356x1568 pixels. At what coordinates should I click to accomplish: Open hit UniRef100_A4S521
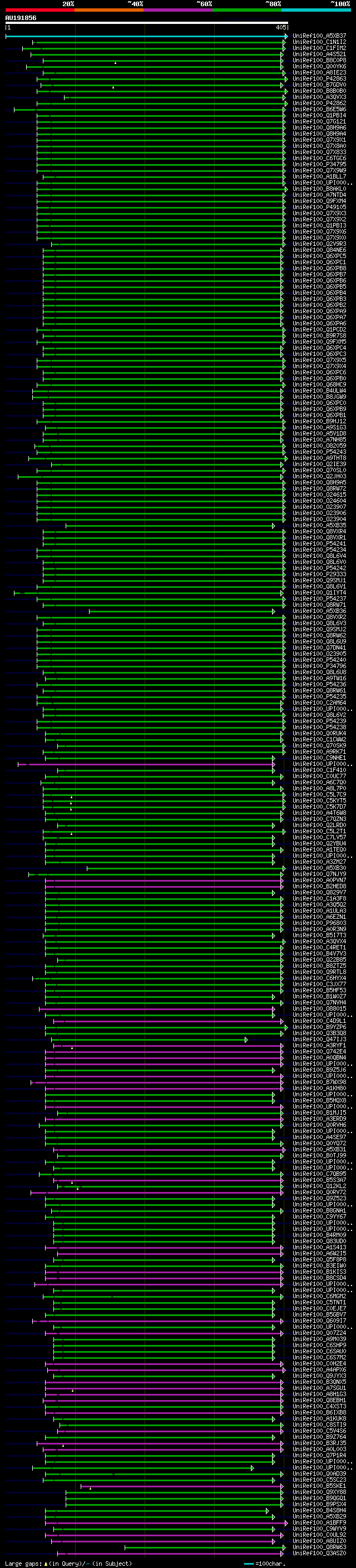click(x=319, y=54)
